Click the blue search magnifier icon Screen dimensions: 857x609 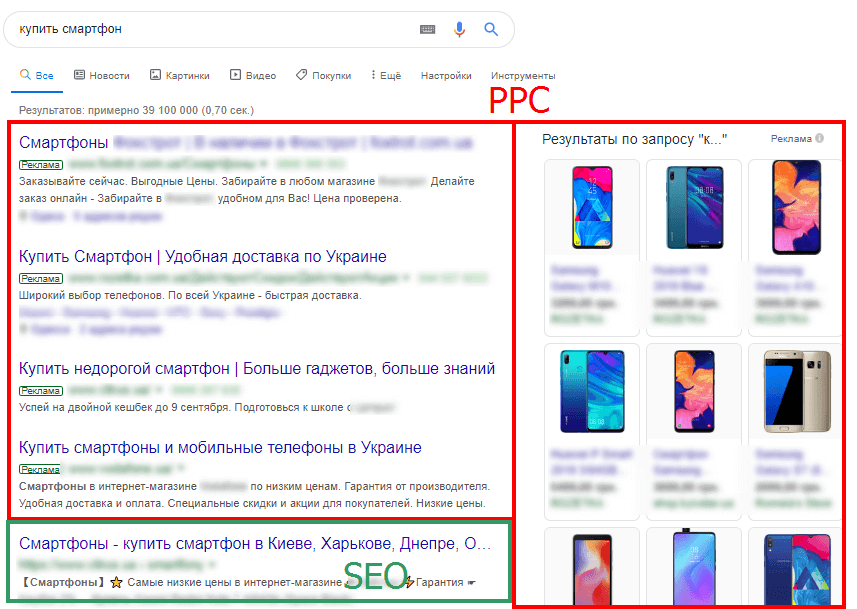[x=491, y=30]
